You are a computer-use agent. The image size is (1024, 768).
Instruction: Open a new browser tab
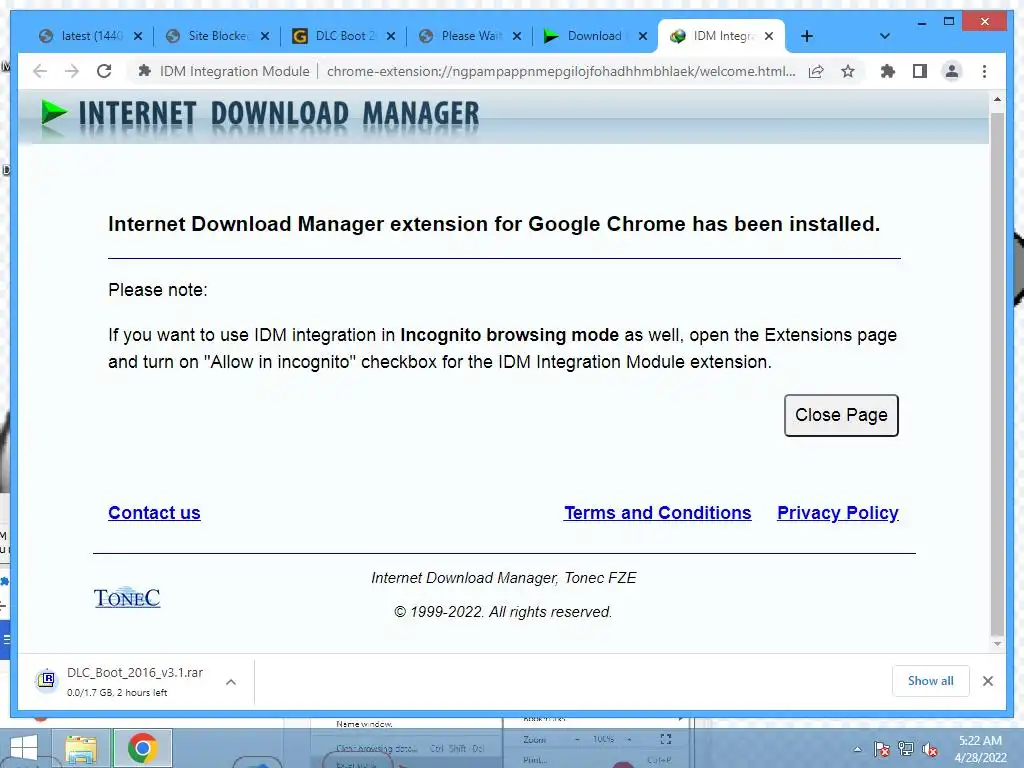tap(807, 37)
